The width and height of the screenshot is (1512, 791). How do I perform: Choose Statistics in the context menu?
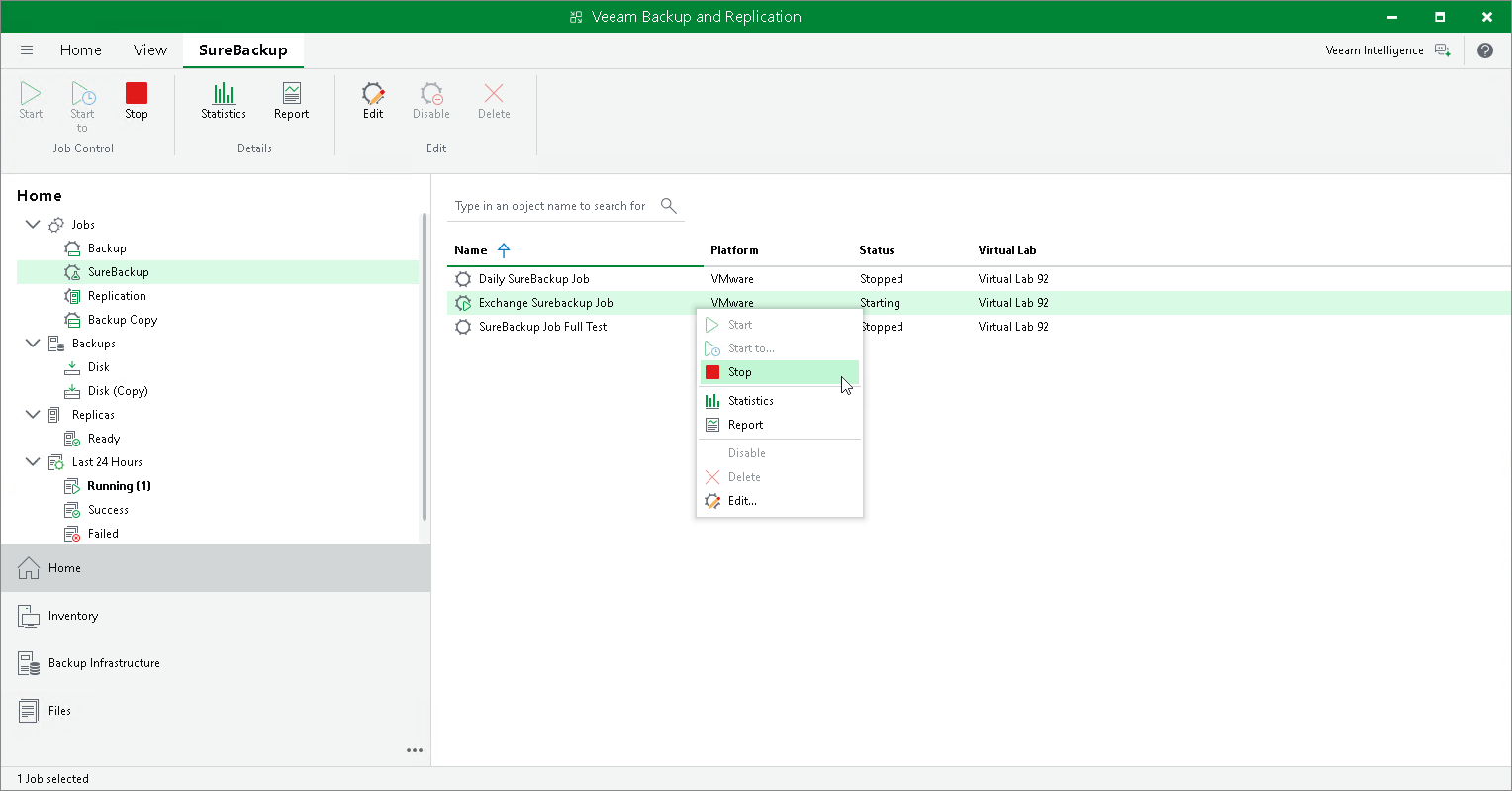pos(780,401)
